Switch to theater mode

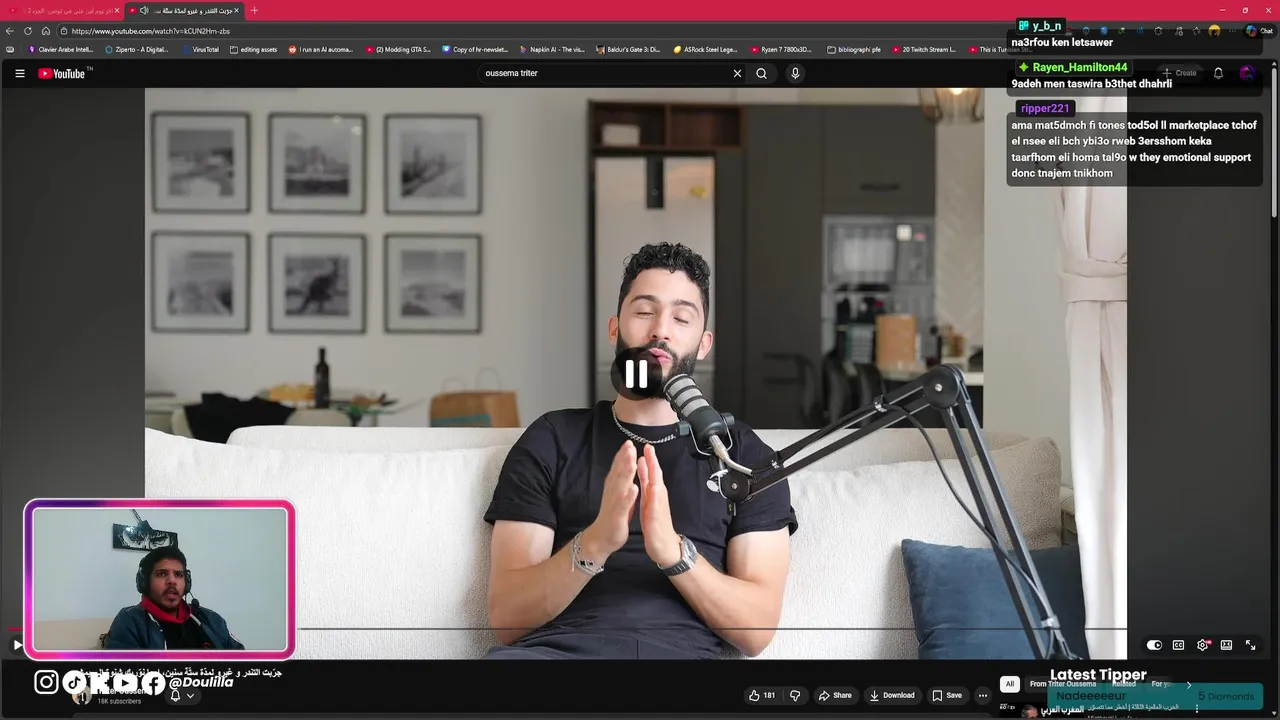[x=1226, y=645]
